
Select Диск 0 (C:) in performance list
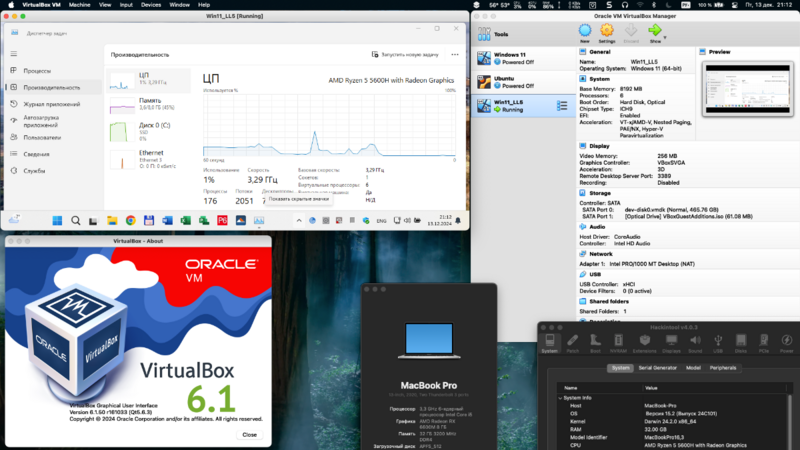point(148,132)
